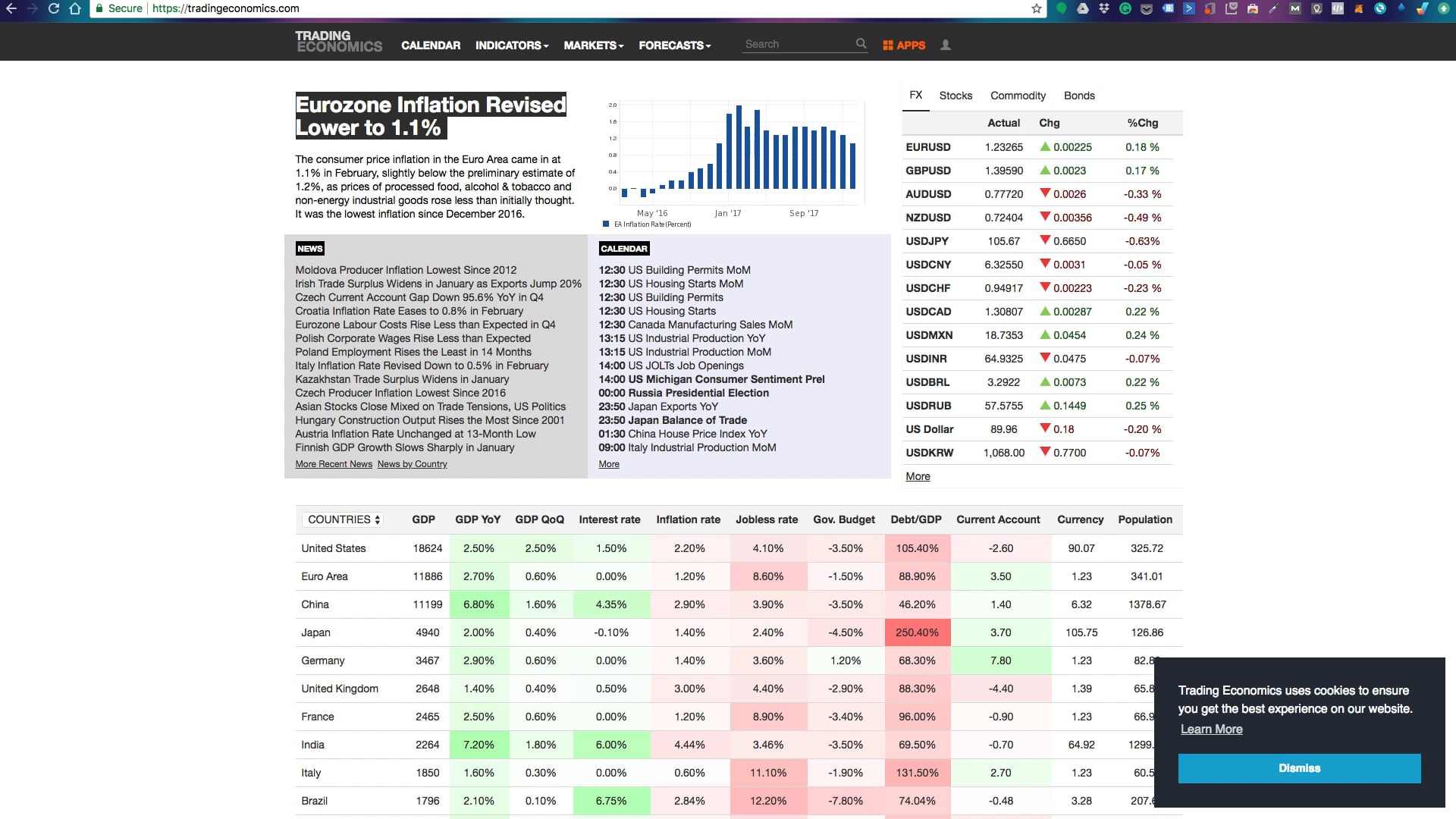Switch to the Commodity tab
Screen dimensions: 1456x819
(x=1018, y=96)
